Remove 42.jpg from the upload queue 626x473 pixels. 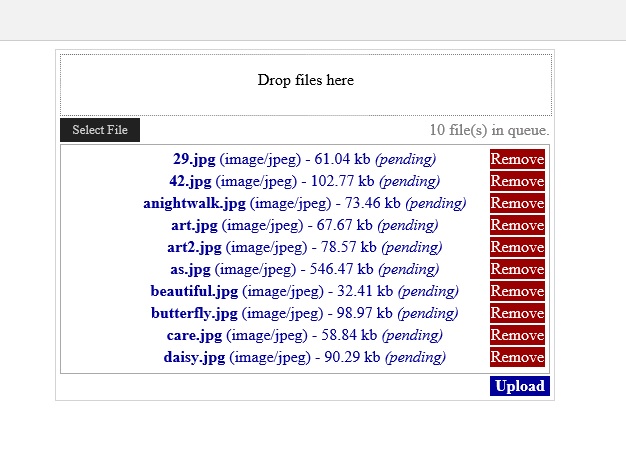click(x=517, y=181)
